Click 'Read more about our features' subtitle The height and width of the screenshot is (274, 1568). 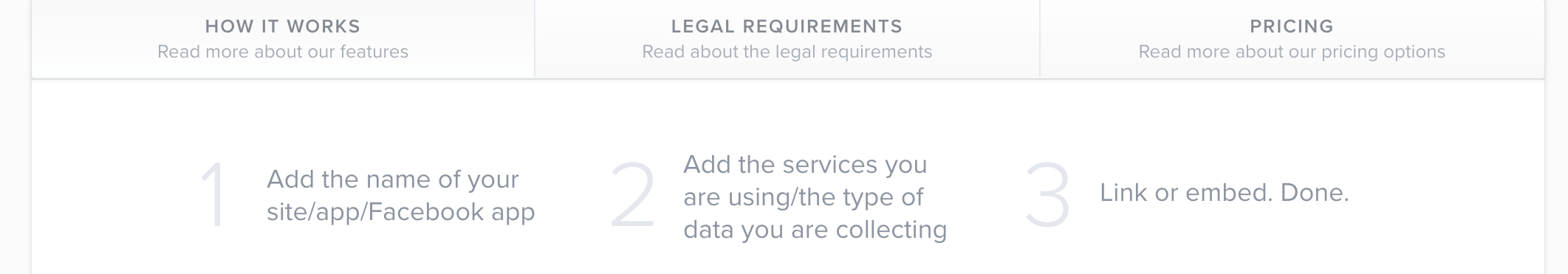pyautogui.click(x=283, y=52)
